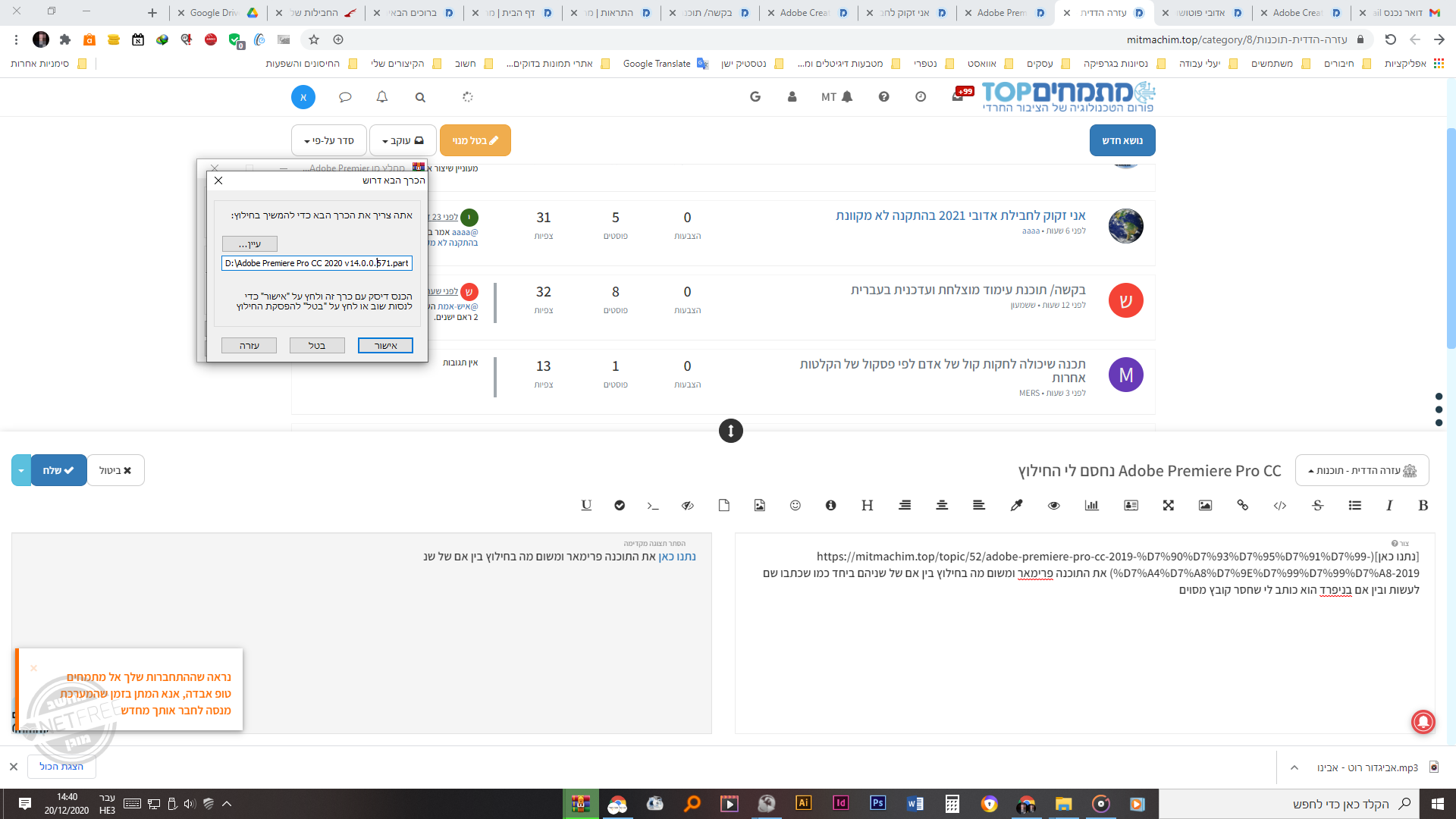Open the arrow dropdown beside the שלח button

21,470
